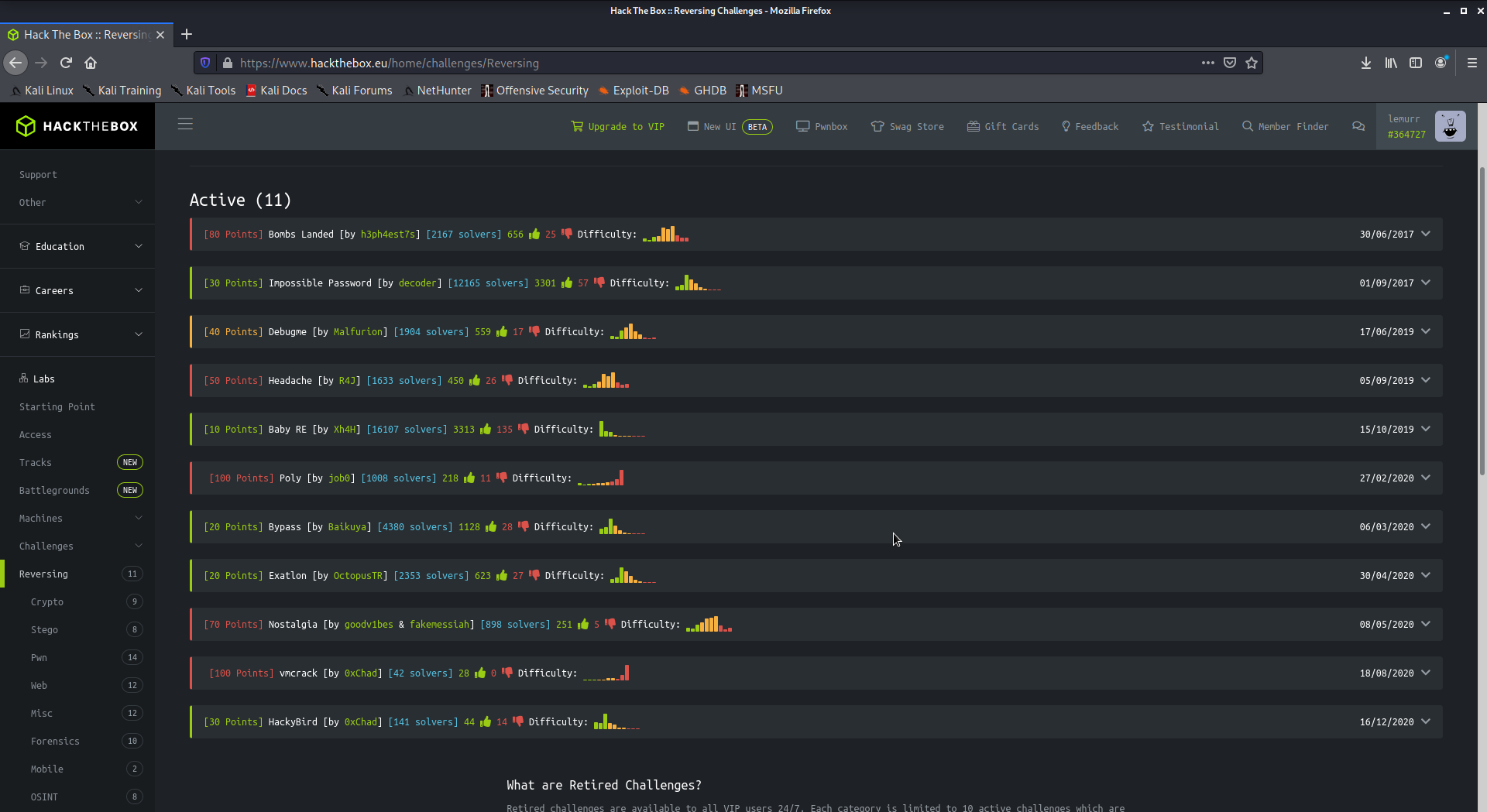Click the Firefox back arrow button

click(15, 63)
